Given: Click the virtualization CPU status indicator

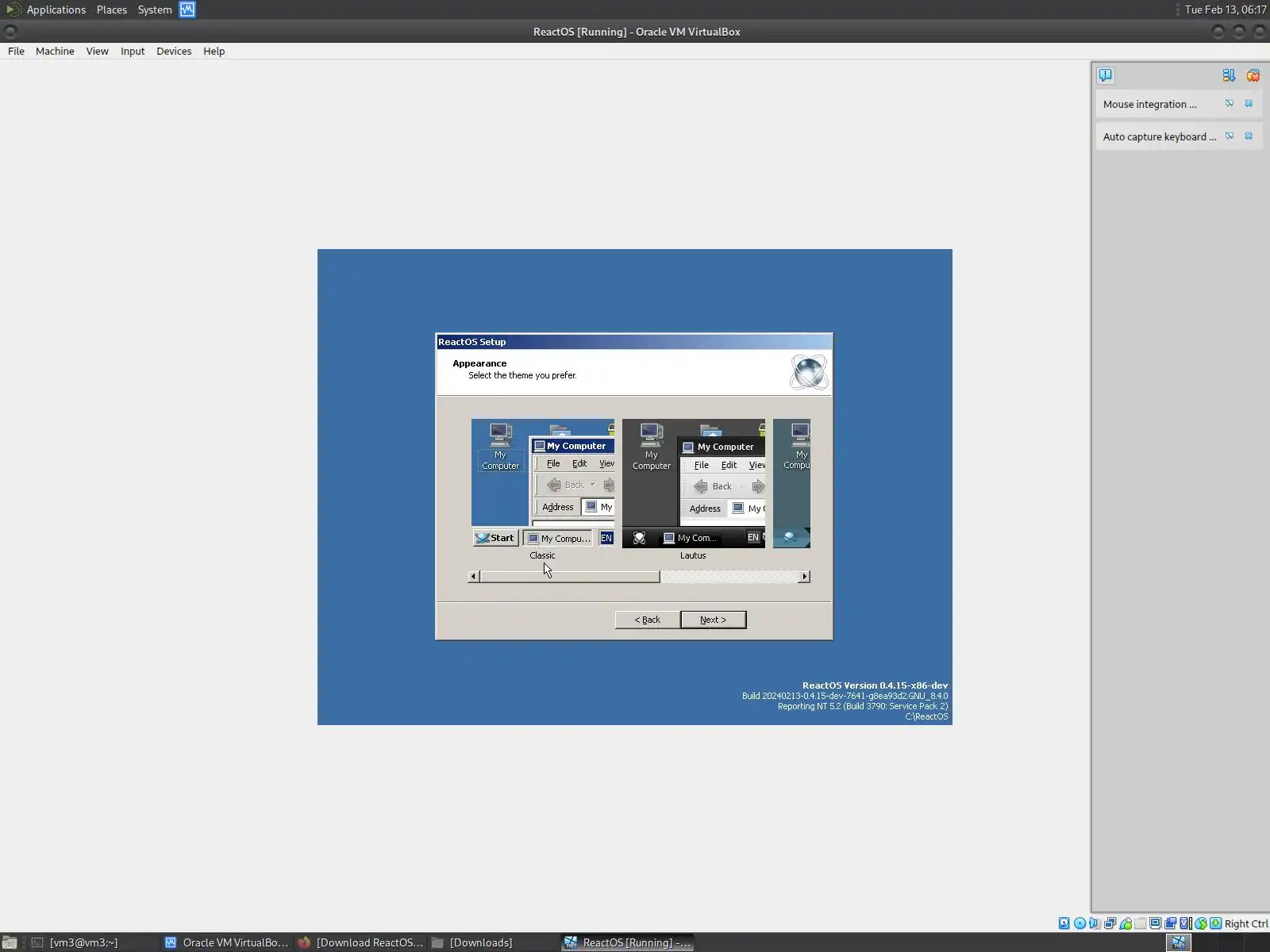Looking at the screenshot, I should tap(1186, 923).
